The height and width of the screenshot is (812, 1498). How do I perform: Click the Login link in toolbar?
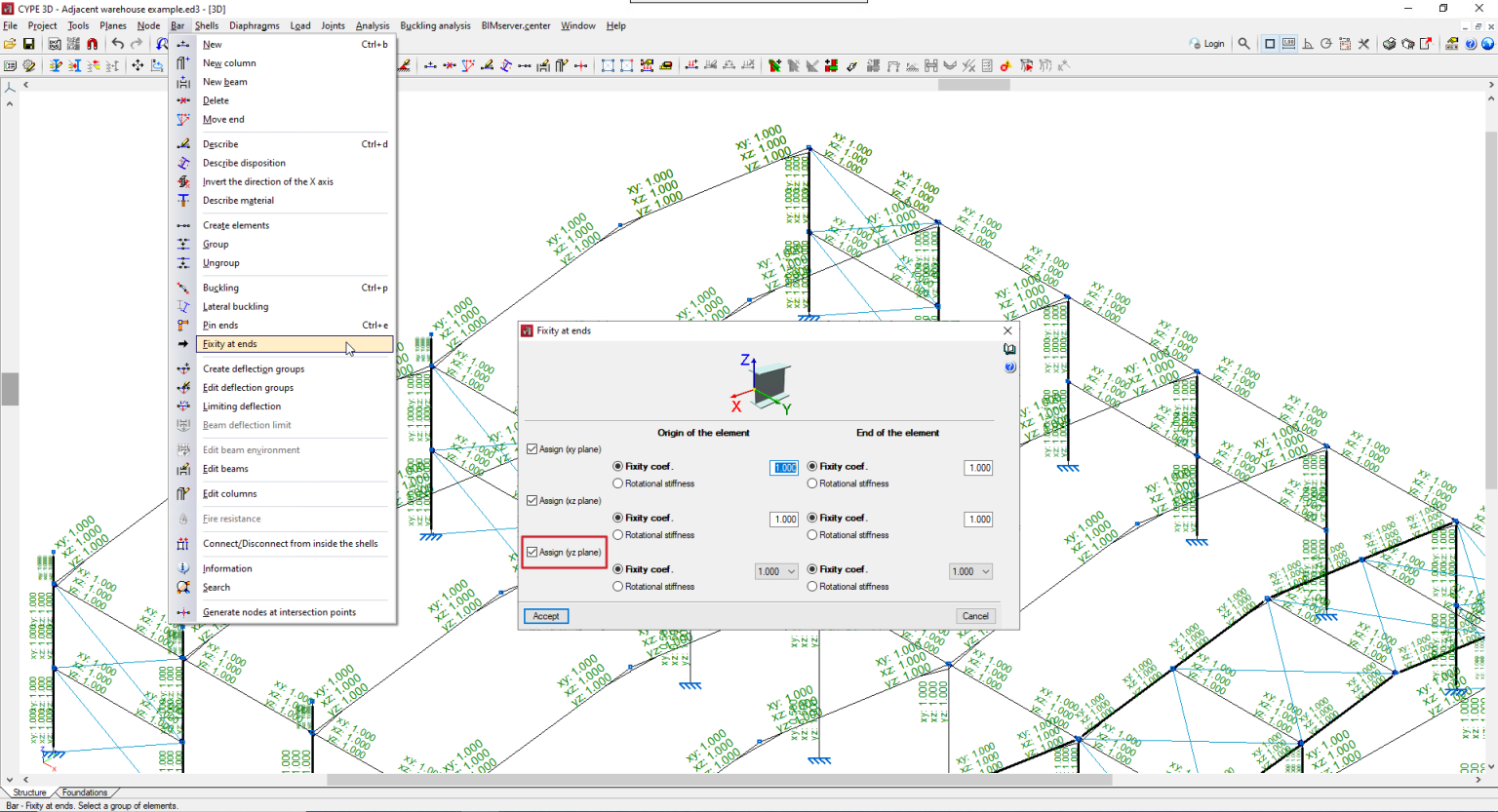1207,44
